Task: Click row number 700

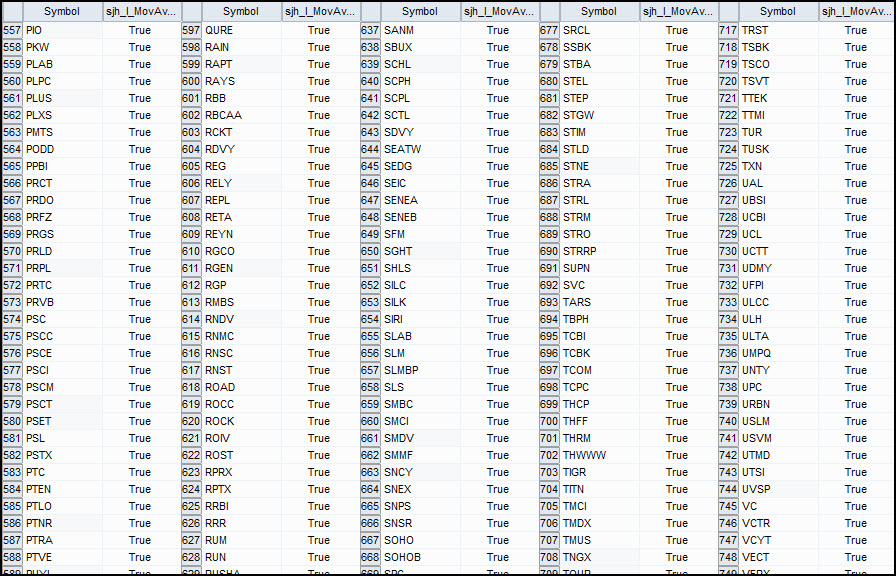Action: [549, 421]
